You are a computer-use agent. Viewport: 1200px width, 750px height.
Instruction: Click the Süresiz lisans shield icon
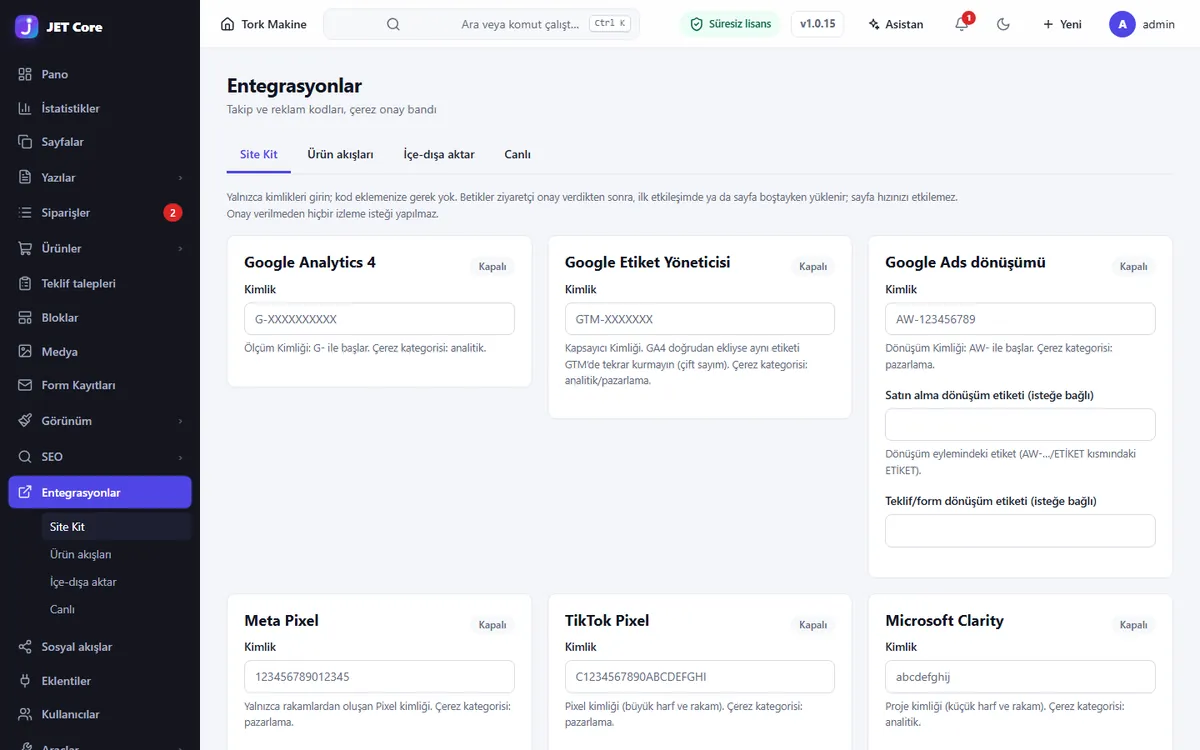tap(696, 24)
